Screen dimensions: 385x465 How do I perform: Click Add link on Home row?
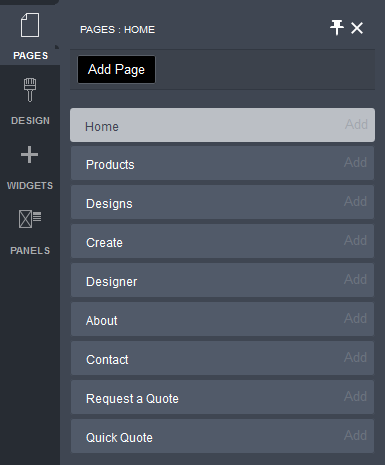356,124
